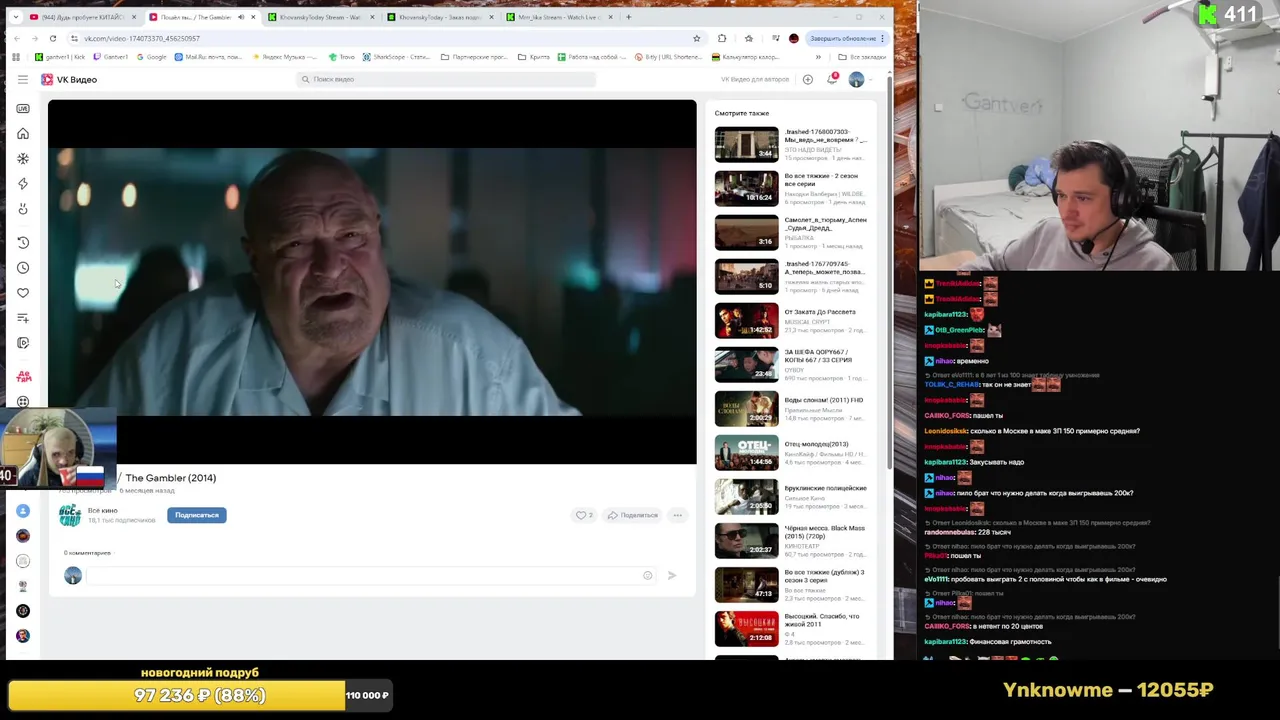Image resolution: width=1280 pixels, height=720 pixels.
Task: Open the home icon in VK sidebar
Action: coord(23,134)
